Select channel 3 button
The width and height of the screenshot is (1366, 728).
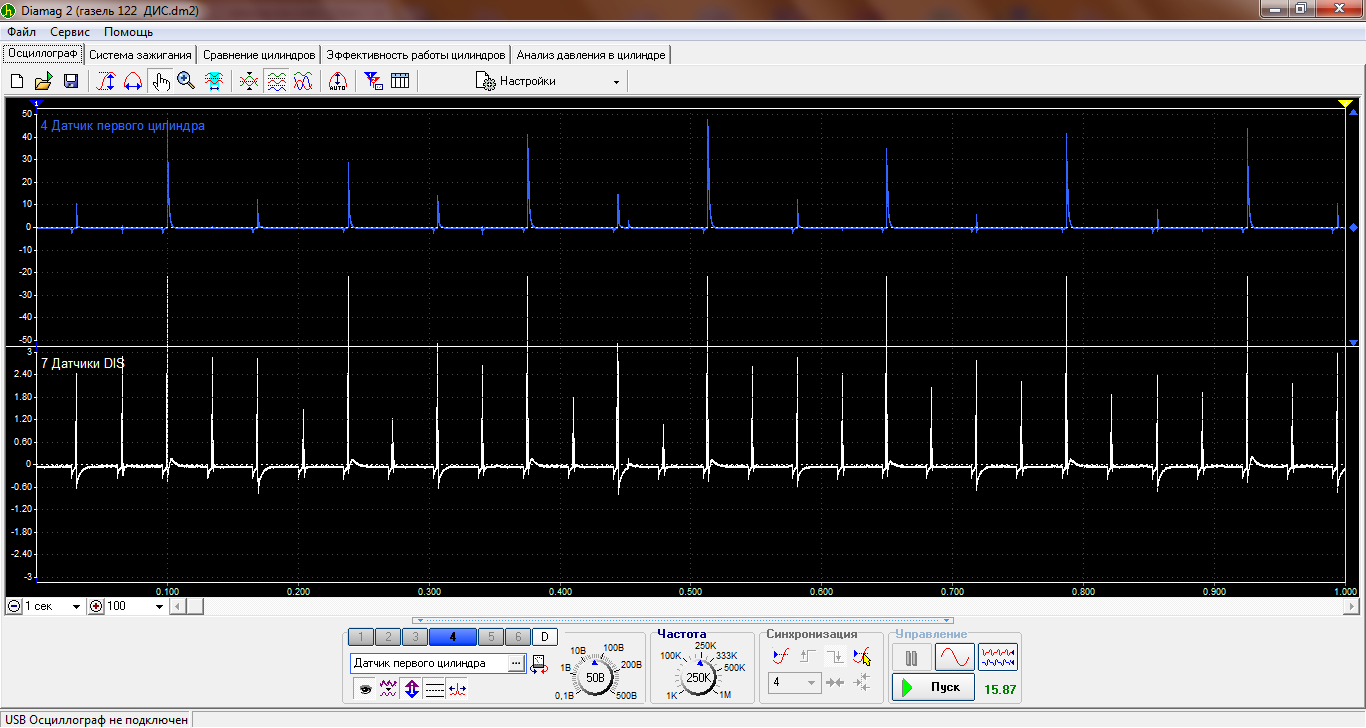(415, 637)
